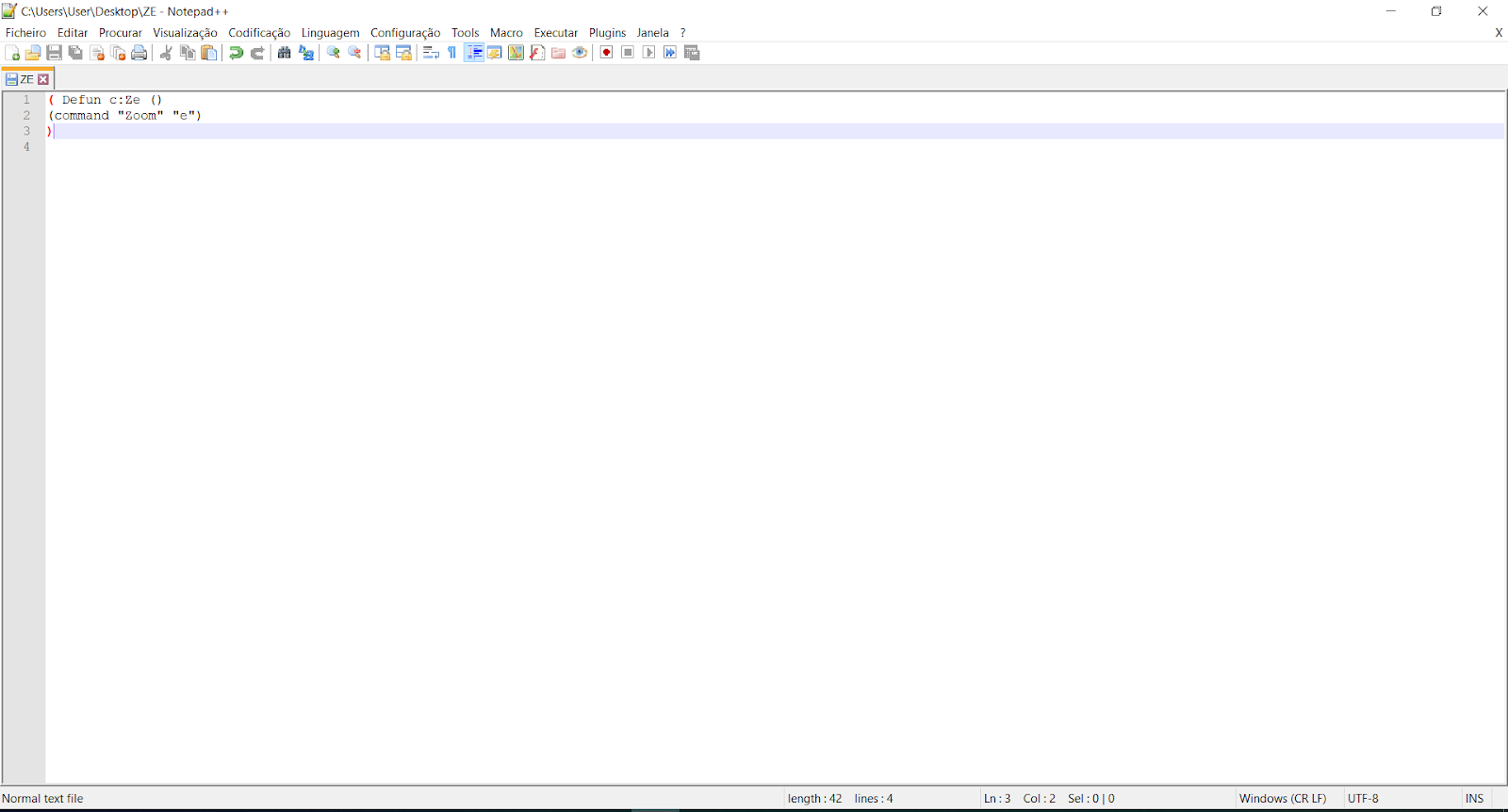This screenshot has width=1508, height=812.
Task: Close the ZE tab with its red X
Action: (43, 80)
